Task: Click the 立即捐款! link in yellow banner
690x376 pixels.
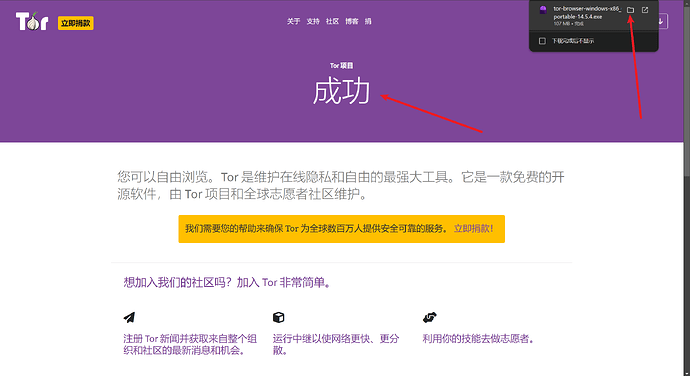Action: [473, 229]
